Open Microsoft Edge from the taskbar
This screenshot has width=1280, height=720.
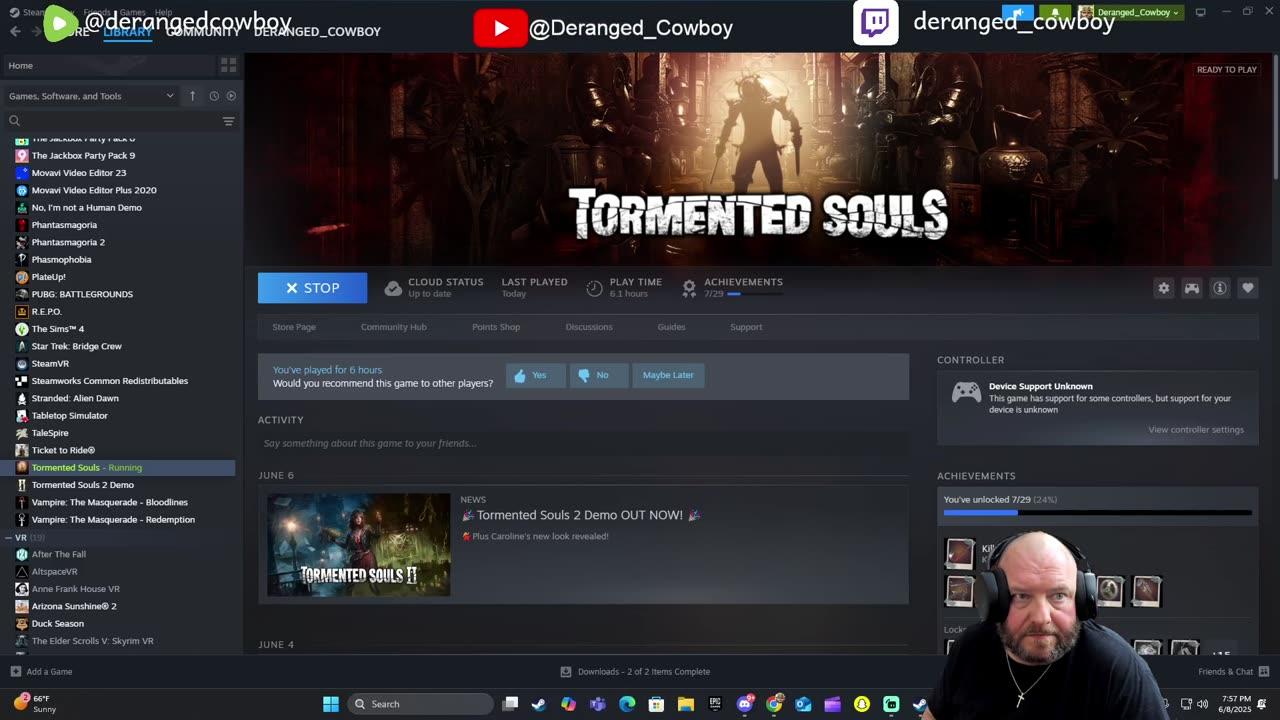point(627,704)
